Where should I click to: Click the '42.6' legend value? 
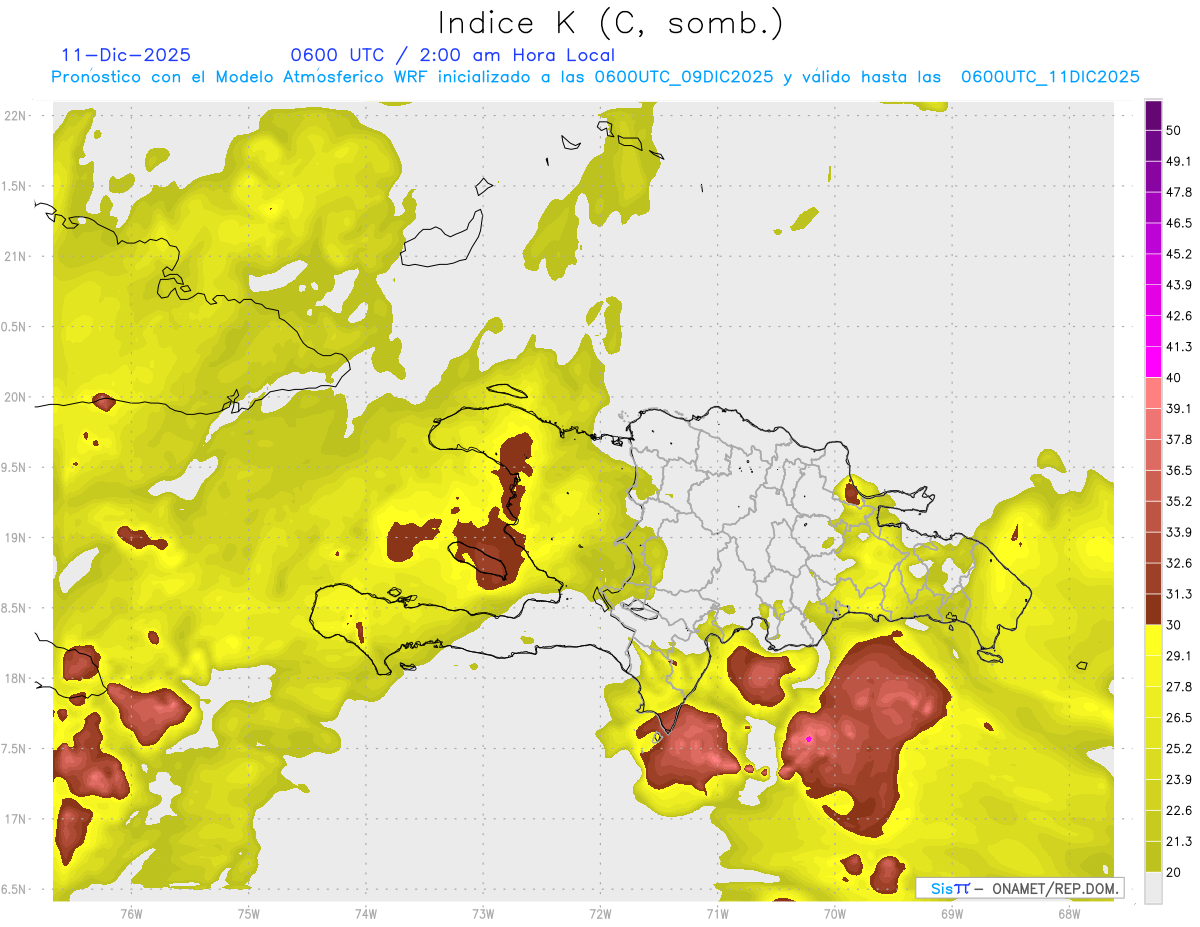[1178, 316]
